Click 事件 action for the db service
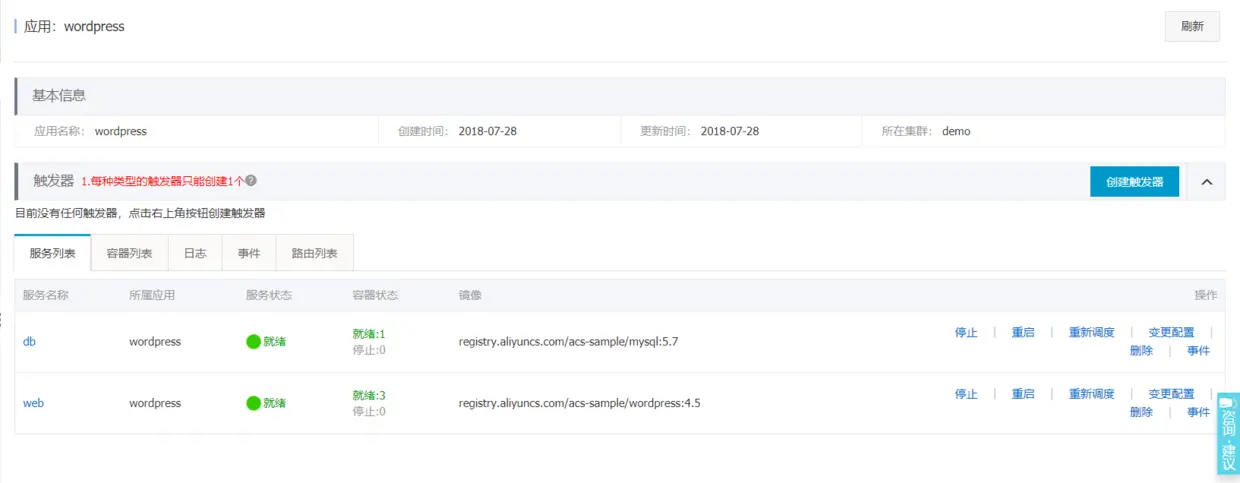 click(x=1198, y=351)
